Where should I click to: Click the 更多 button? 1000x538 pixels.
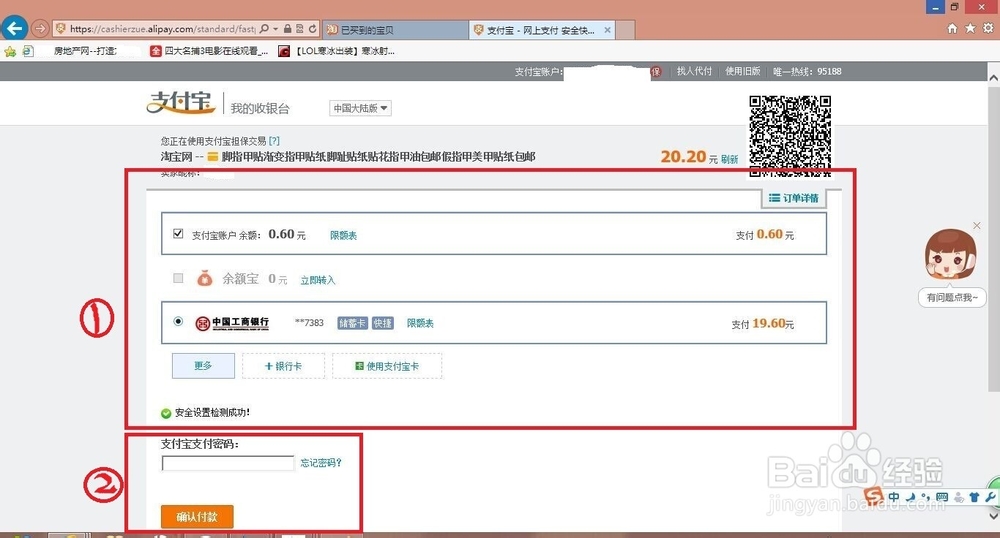(x=203, y=366)
